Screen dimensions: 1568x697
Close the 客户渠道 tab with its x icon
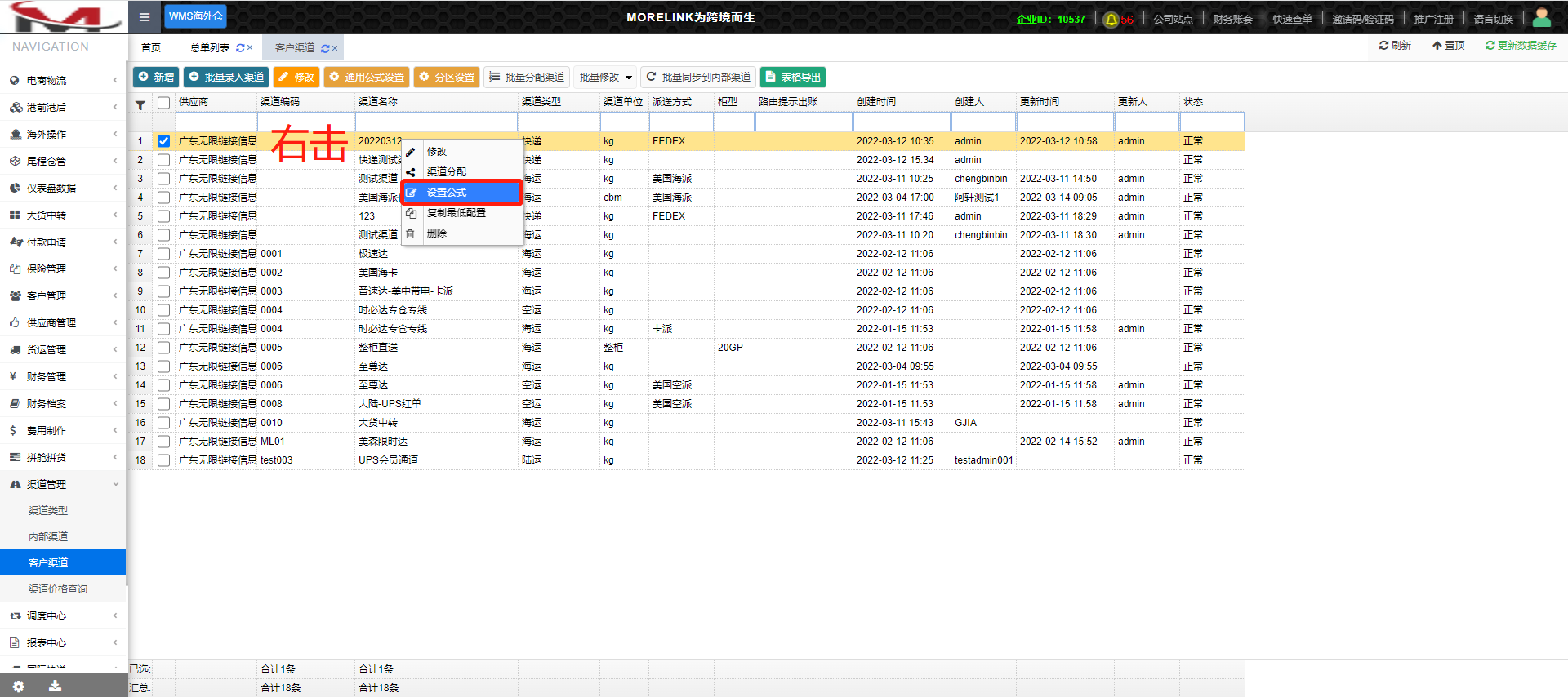pyautogui.click(x=335, y=48)
